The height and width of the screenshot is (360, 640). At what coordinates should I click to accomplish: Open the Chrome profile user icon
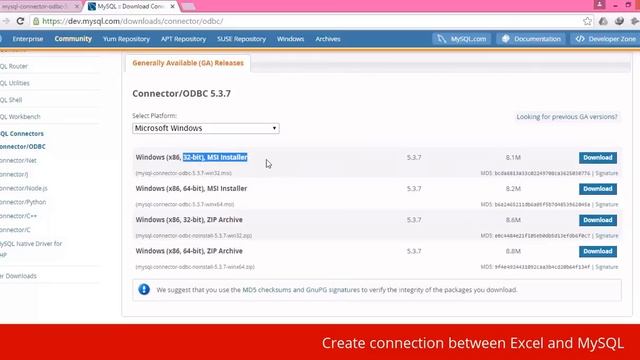pos(600,5)
